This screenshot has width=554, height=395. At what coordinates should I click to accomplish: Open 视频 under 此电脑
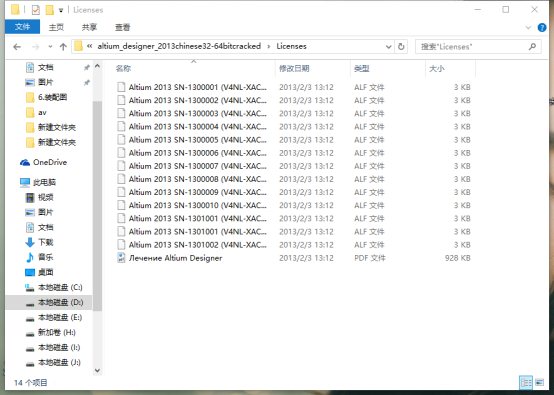click(46, 198)
